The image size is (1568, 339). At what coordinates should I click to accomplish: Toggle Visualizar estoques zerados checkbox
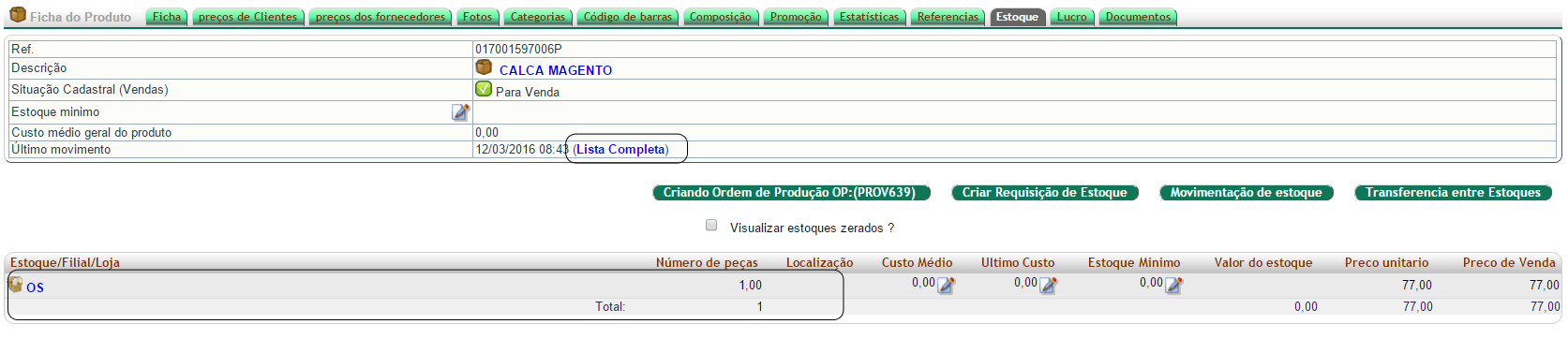pyautogui.click(x=711, y=225)
